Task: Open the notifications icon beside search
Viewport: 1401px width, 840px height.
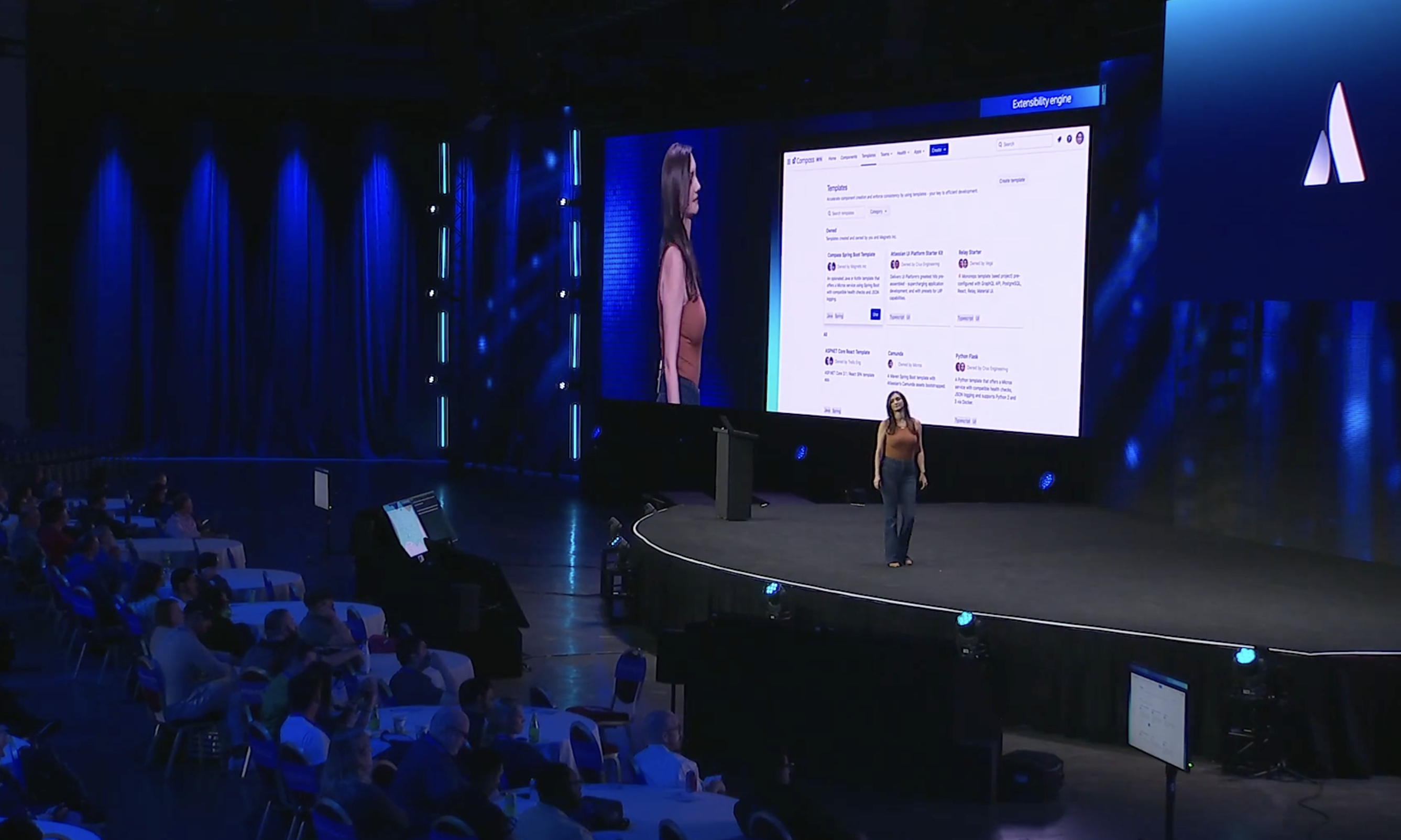Action: tap(1059, 139)
